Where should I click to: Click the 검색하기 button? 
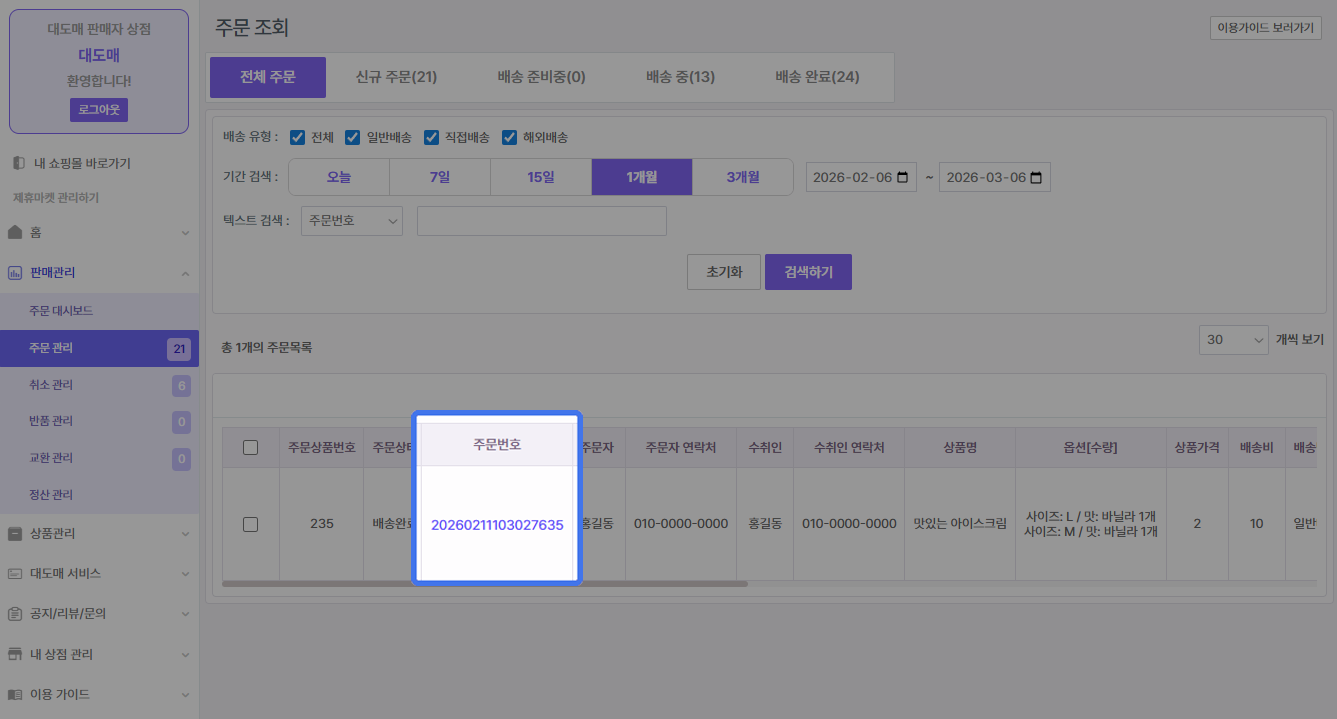click(807, 272)
